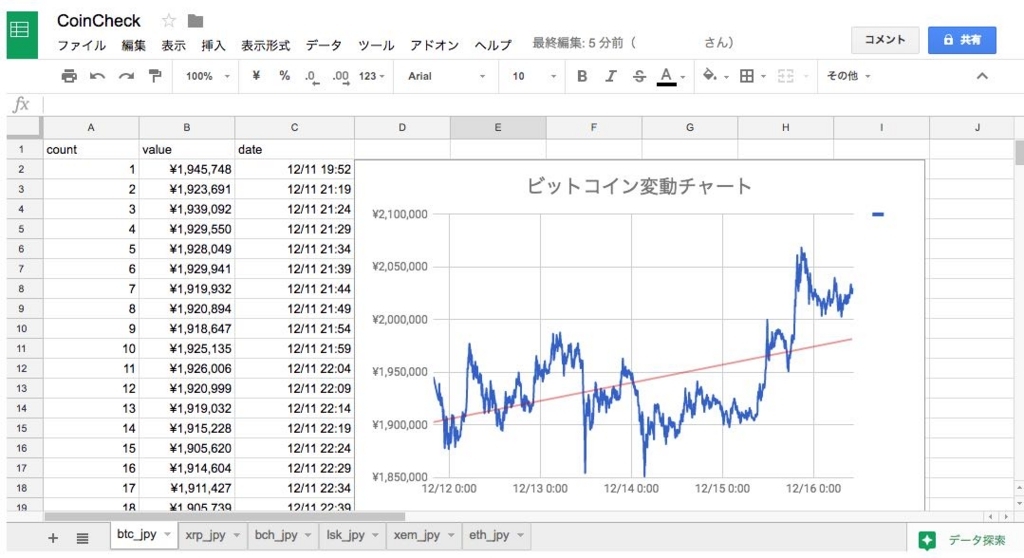
Task: Switch to the lsk_jpy sheet tab
Action: (x=345, y=535)
